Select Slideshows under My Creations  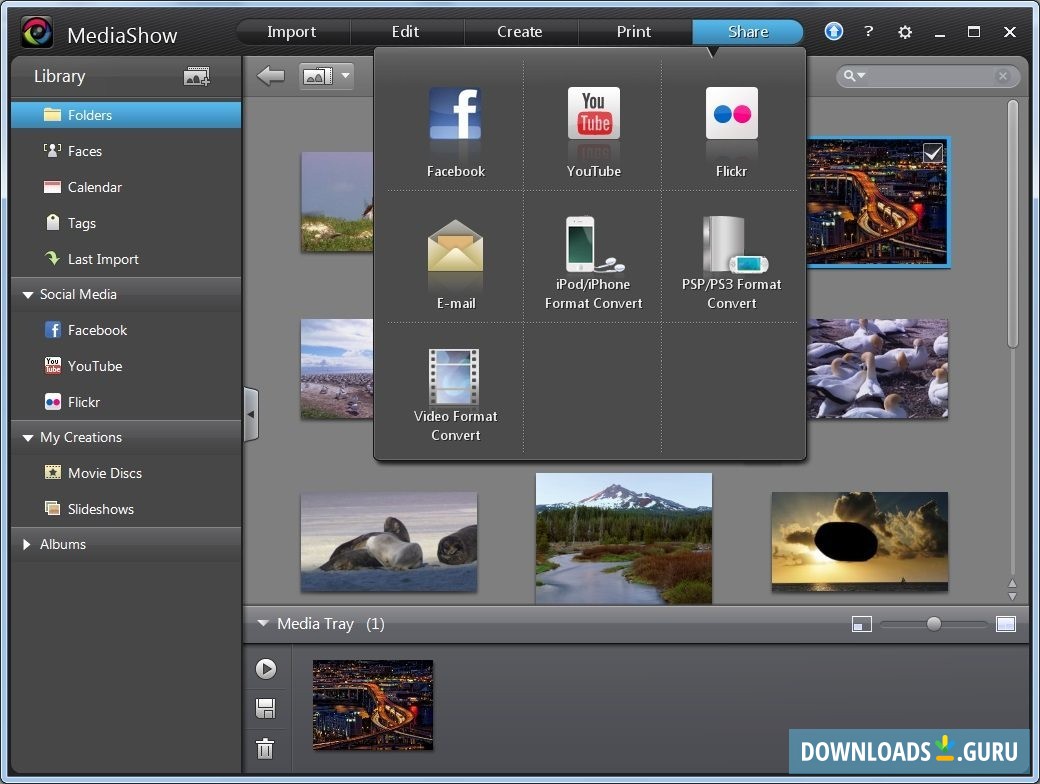coord(100,509)
